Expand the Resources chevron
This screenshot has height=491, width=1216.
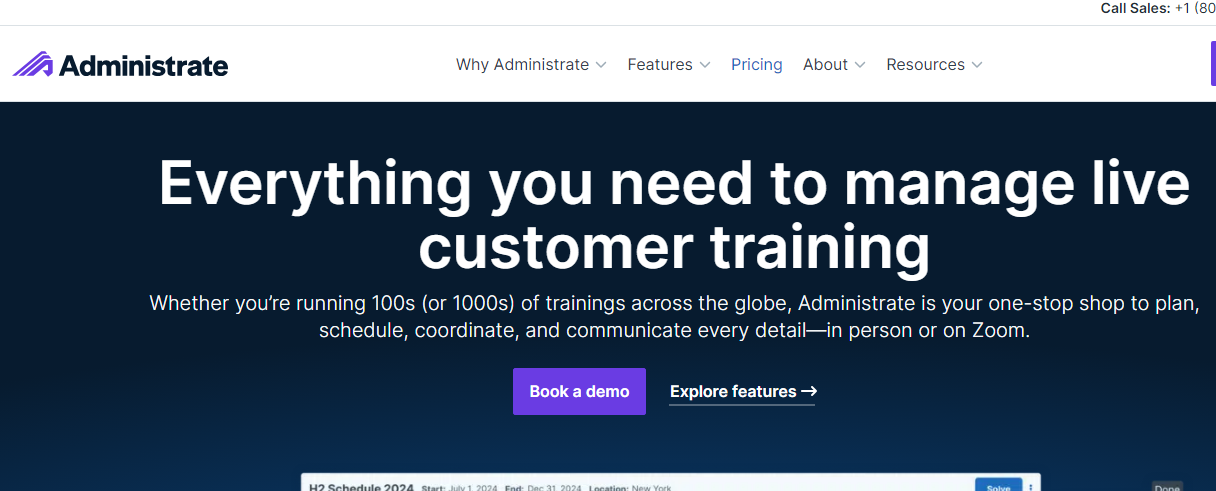coord(977,65)
